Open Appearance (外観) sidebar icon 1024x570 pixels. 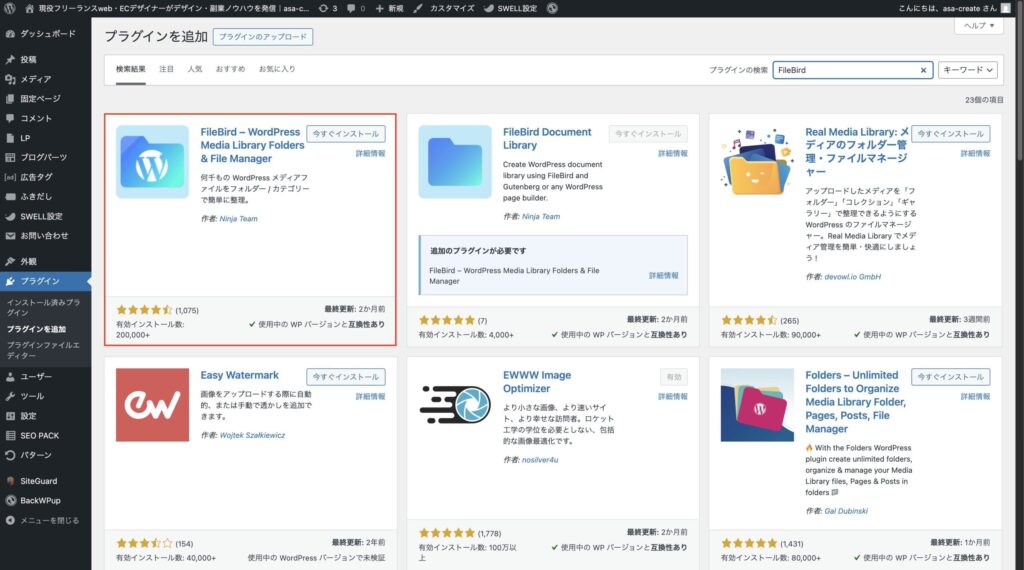[10, 261]
